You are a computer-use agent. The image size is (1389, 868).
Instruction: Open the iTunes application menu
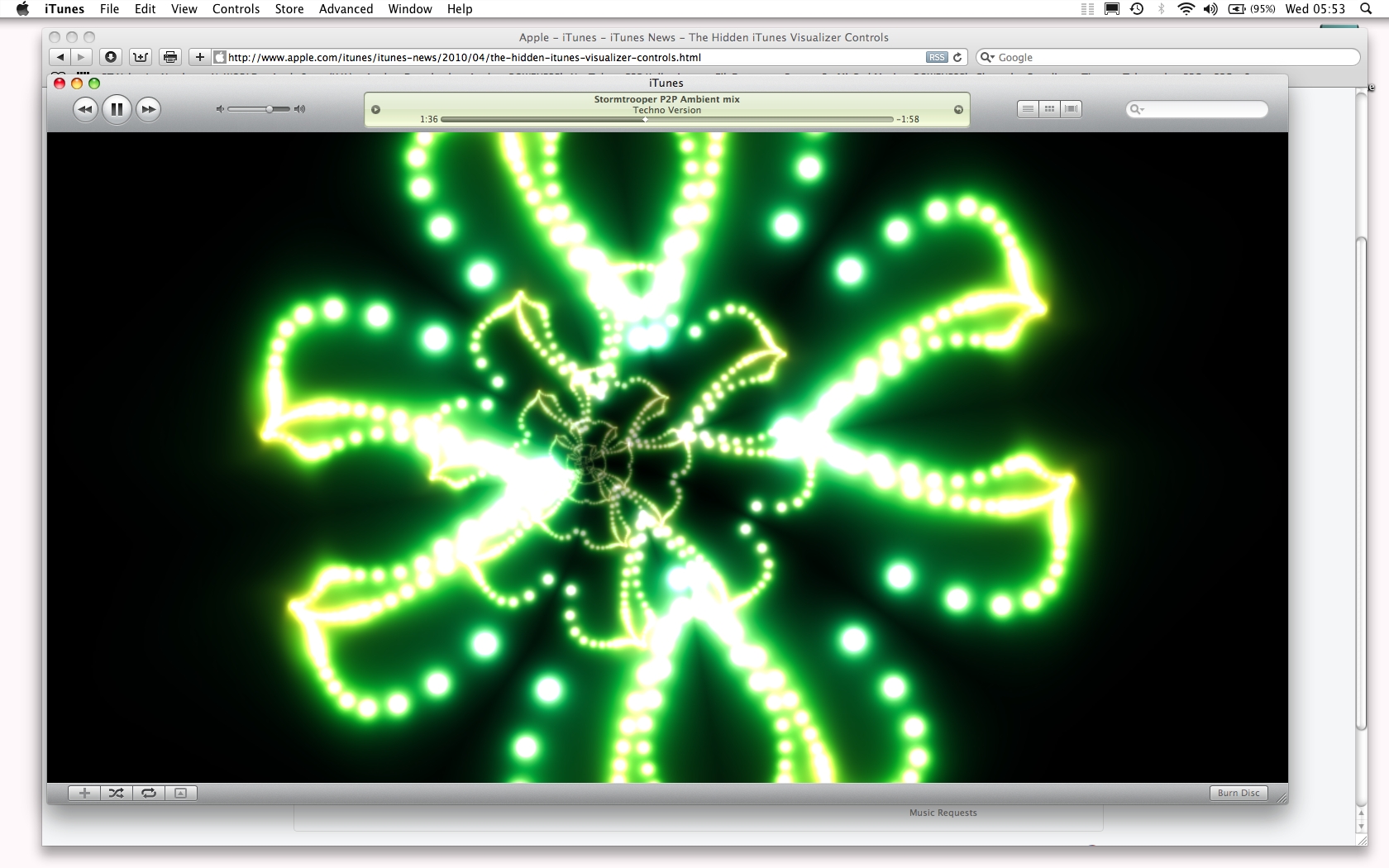(64, 9)
